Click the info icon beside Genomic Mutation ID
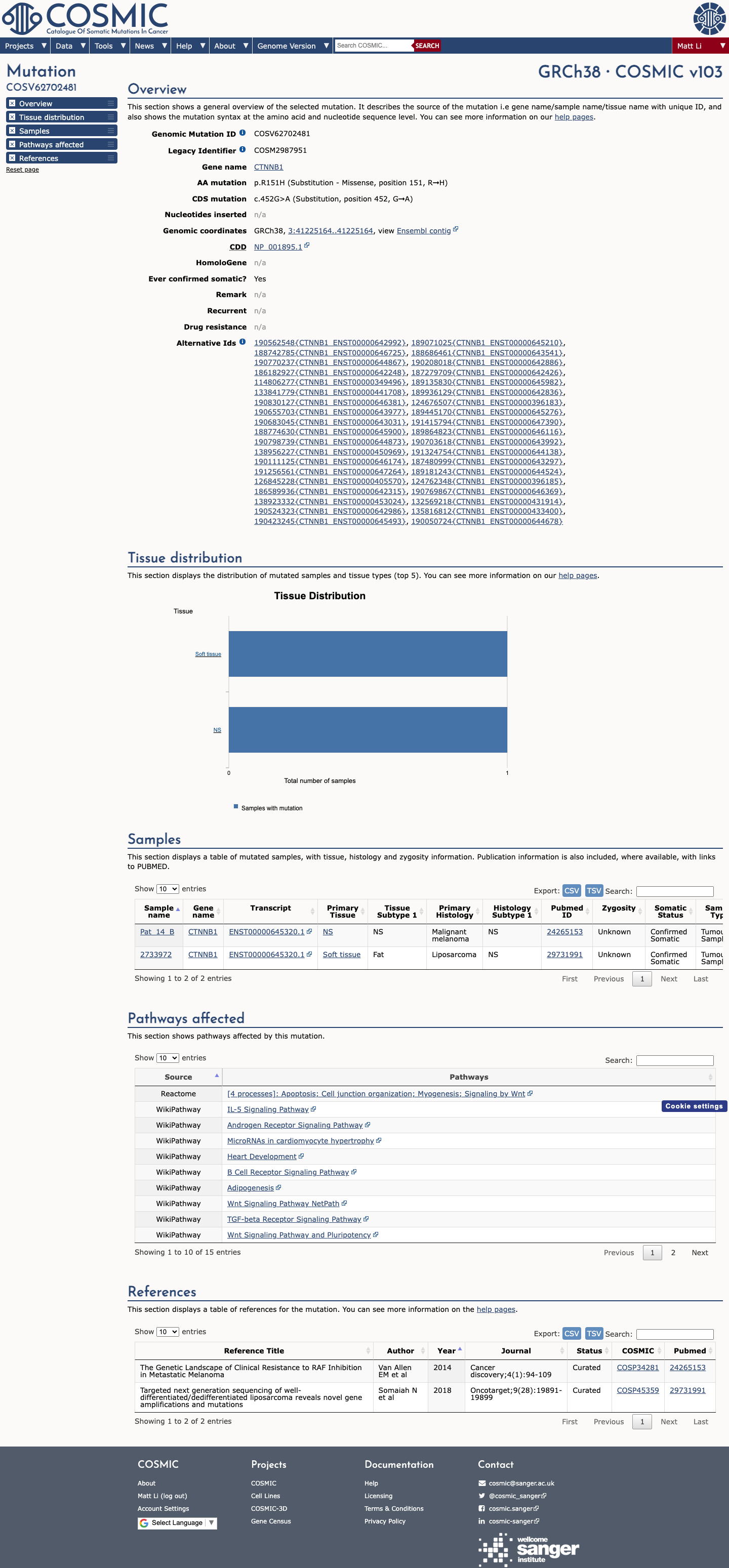This screenshot has width=729, height=1568. pos(242,133)
